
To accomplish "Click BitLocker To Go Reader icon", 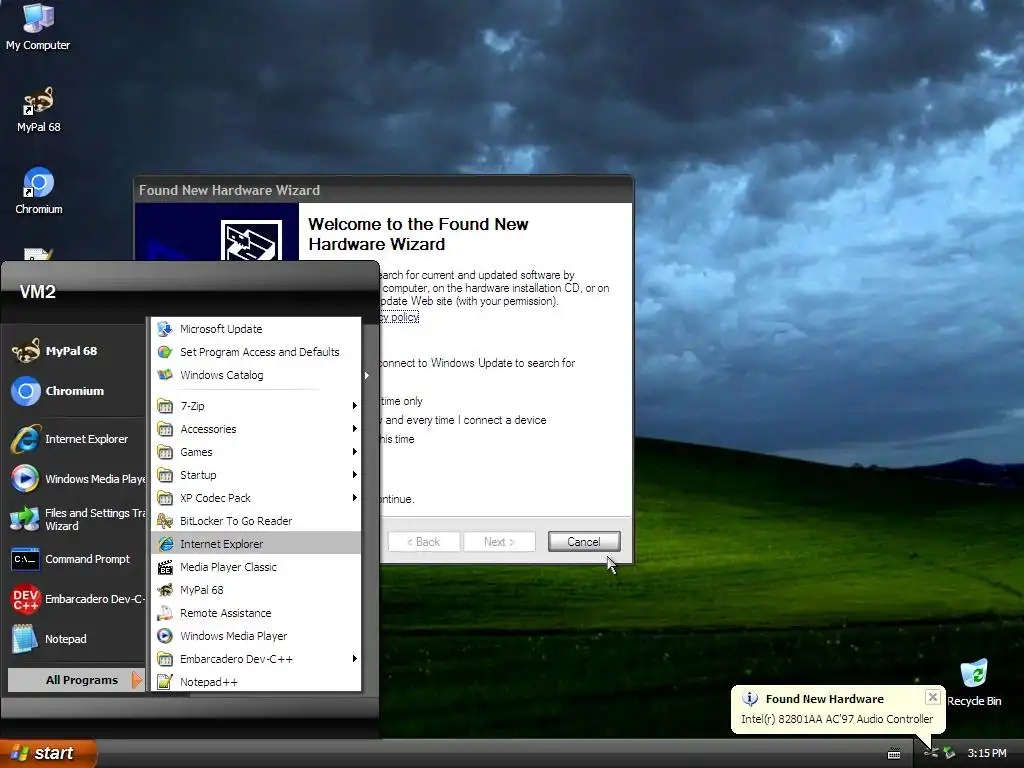I will click(165, 520).
